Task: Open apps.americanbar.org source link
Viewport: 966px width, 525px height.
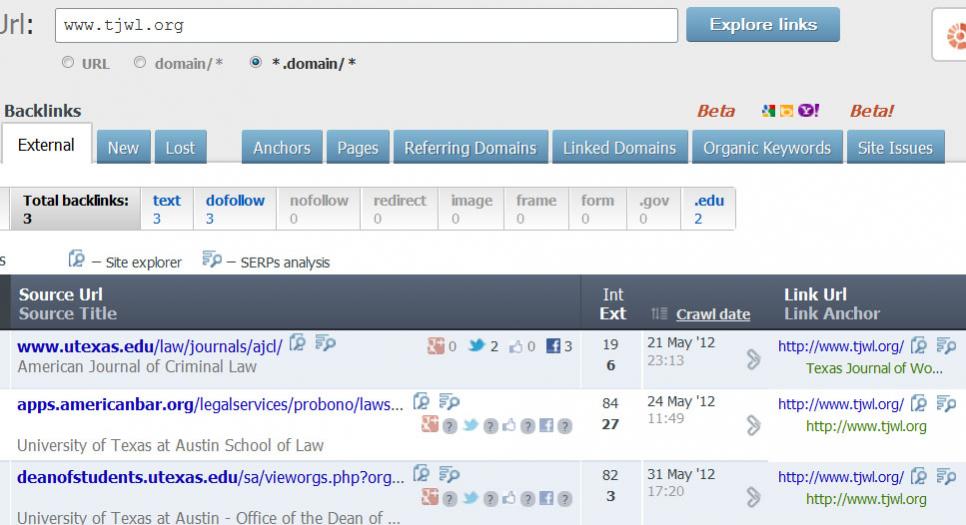Action: 210,404
